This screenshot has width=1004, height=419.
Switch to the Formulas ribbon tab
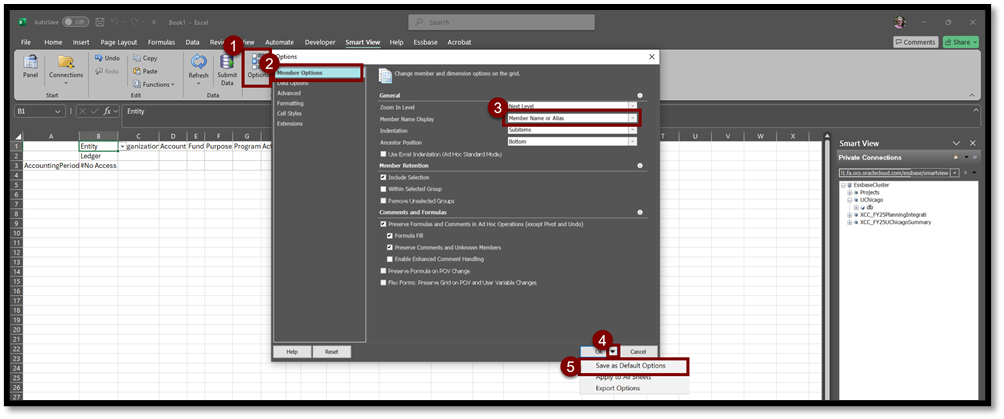pyautogui.click(x=161, y=42)
